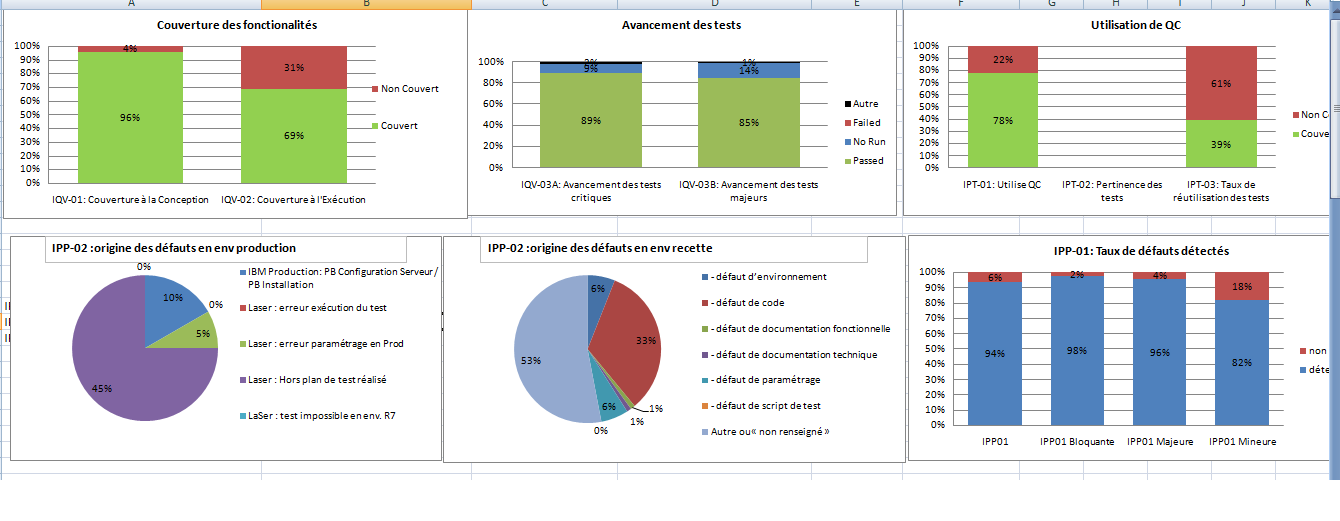
Task: Click legend 'Autre ou « non renseigné »'
Action: (x=765, y=432)
